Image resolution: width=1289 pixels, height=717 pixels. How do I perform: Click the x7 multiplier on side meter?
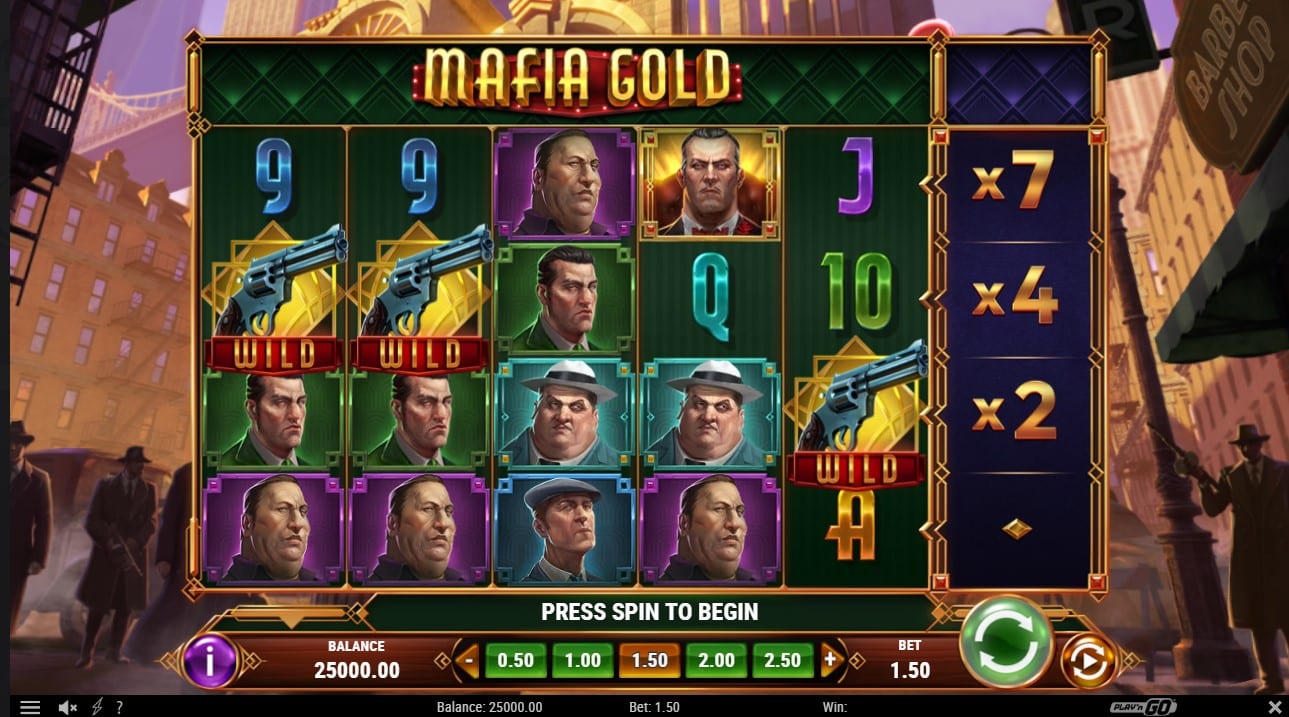click(x=1013, y=185)
